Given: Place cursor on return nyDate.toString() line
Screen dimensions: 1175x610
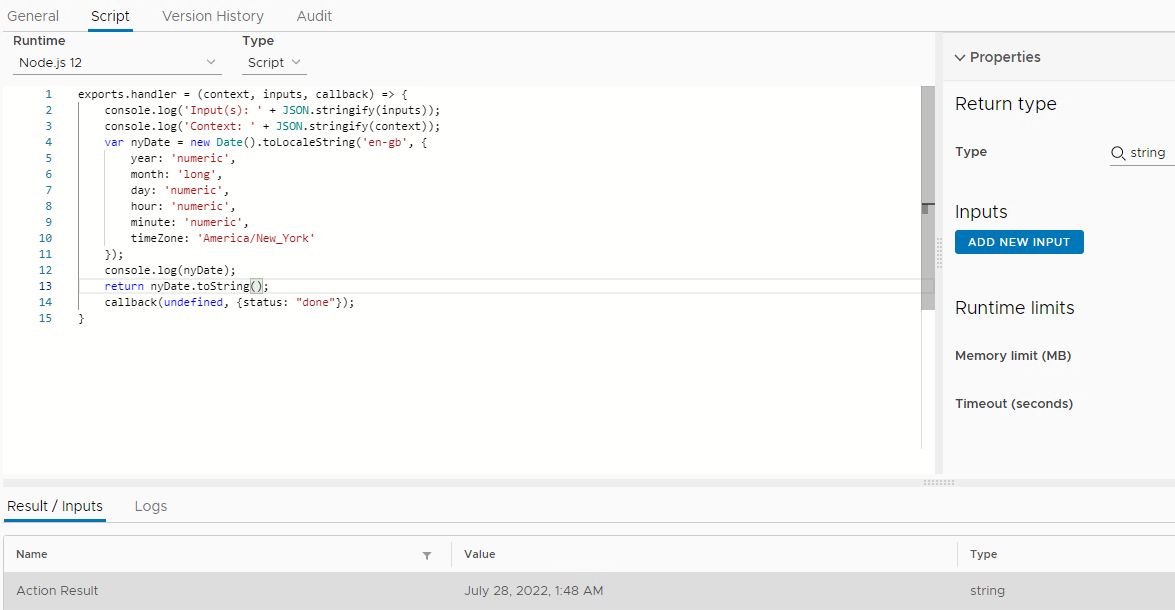Looking at the screenshot, I should [x=187, y=286].
